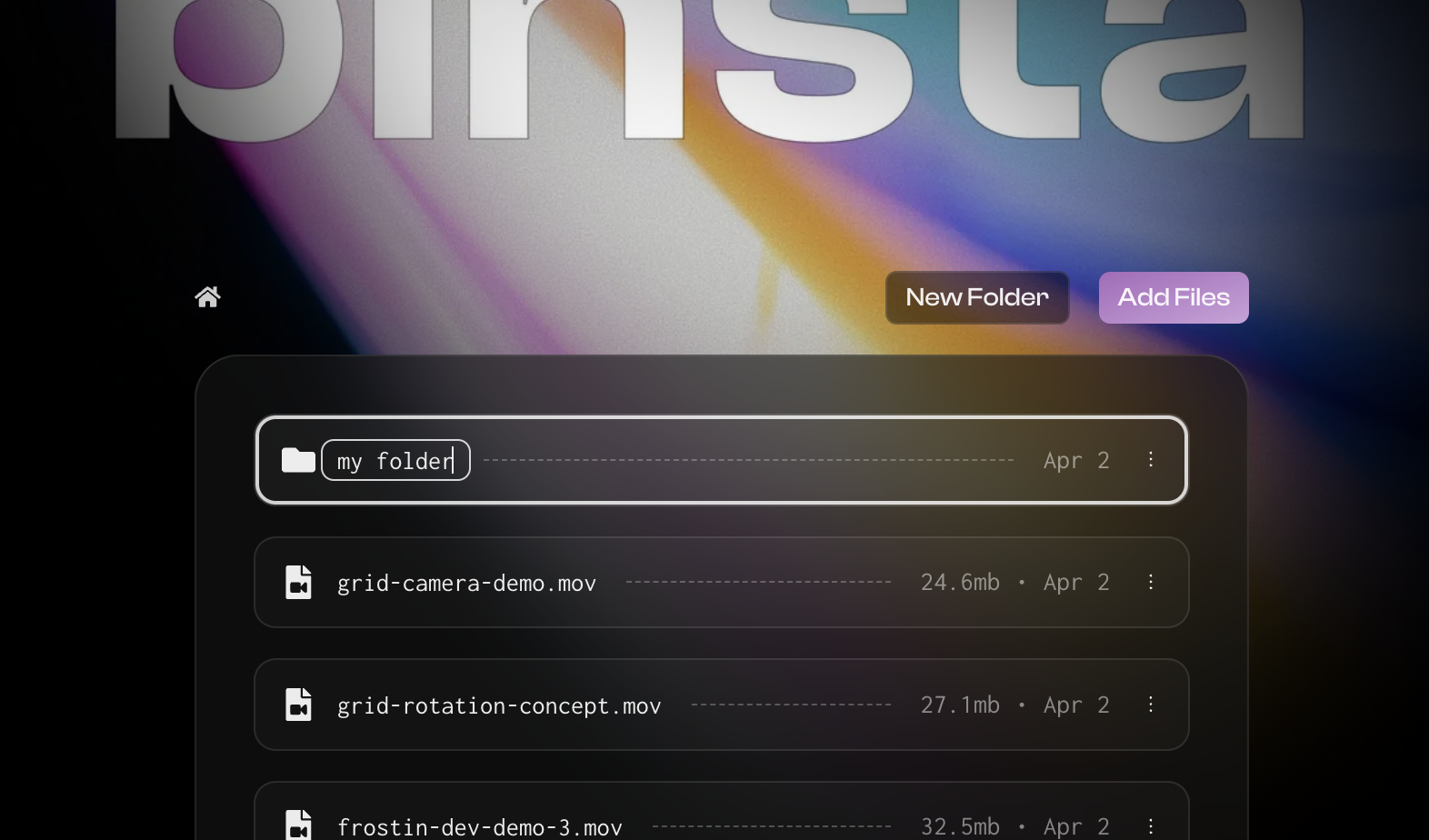Open grid-rotation-concept.mov file
This screenshot has width=1429, height=840.
point(499,705)
